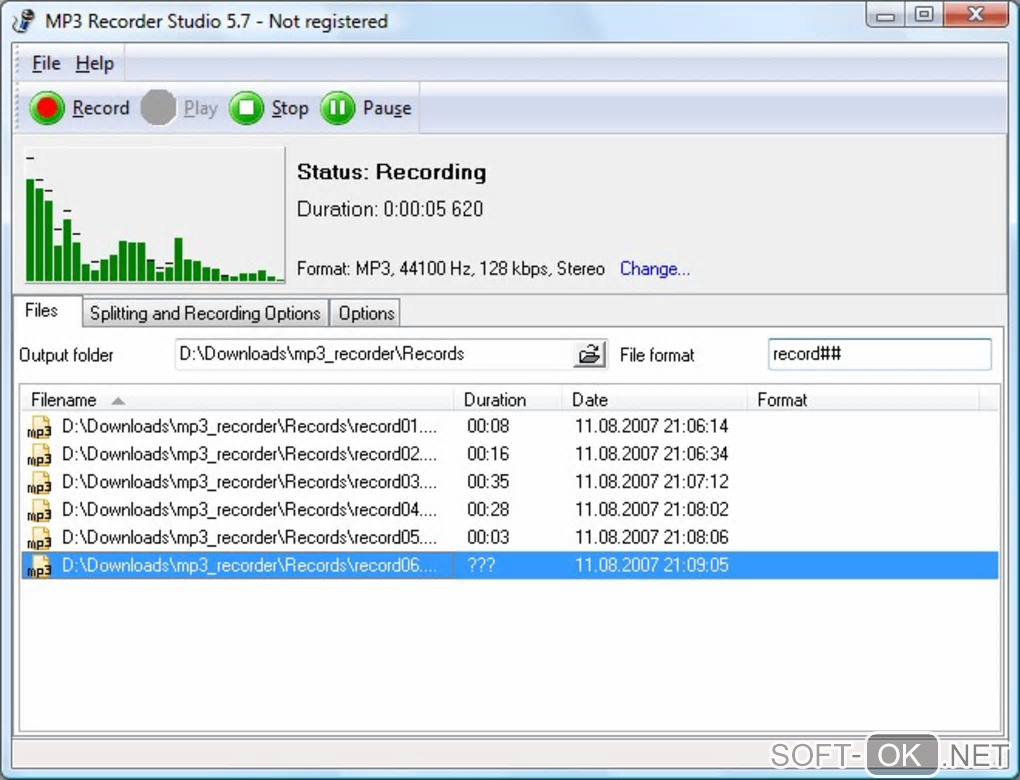This screenshot has height=780, width=1020.
Task: Click date 11.08.2007 21:08:06
Action: tap(652, 539)
